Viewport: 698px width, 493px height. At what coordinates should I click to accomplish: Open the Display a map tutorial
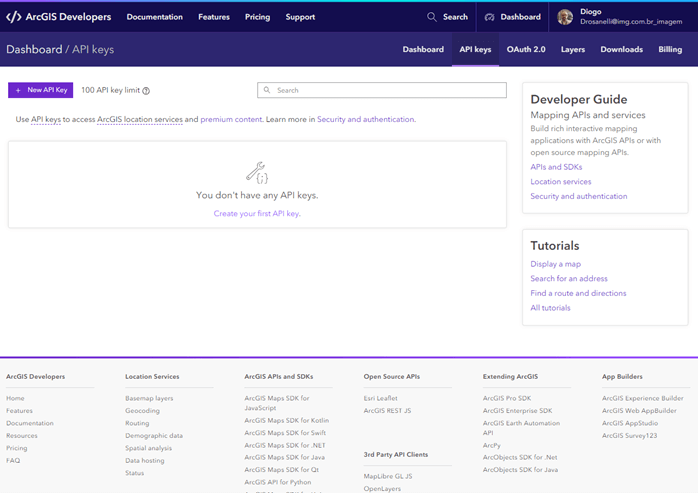(x=555, y=264)
